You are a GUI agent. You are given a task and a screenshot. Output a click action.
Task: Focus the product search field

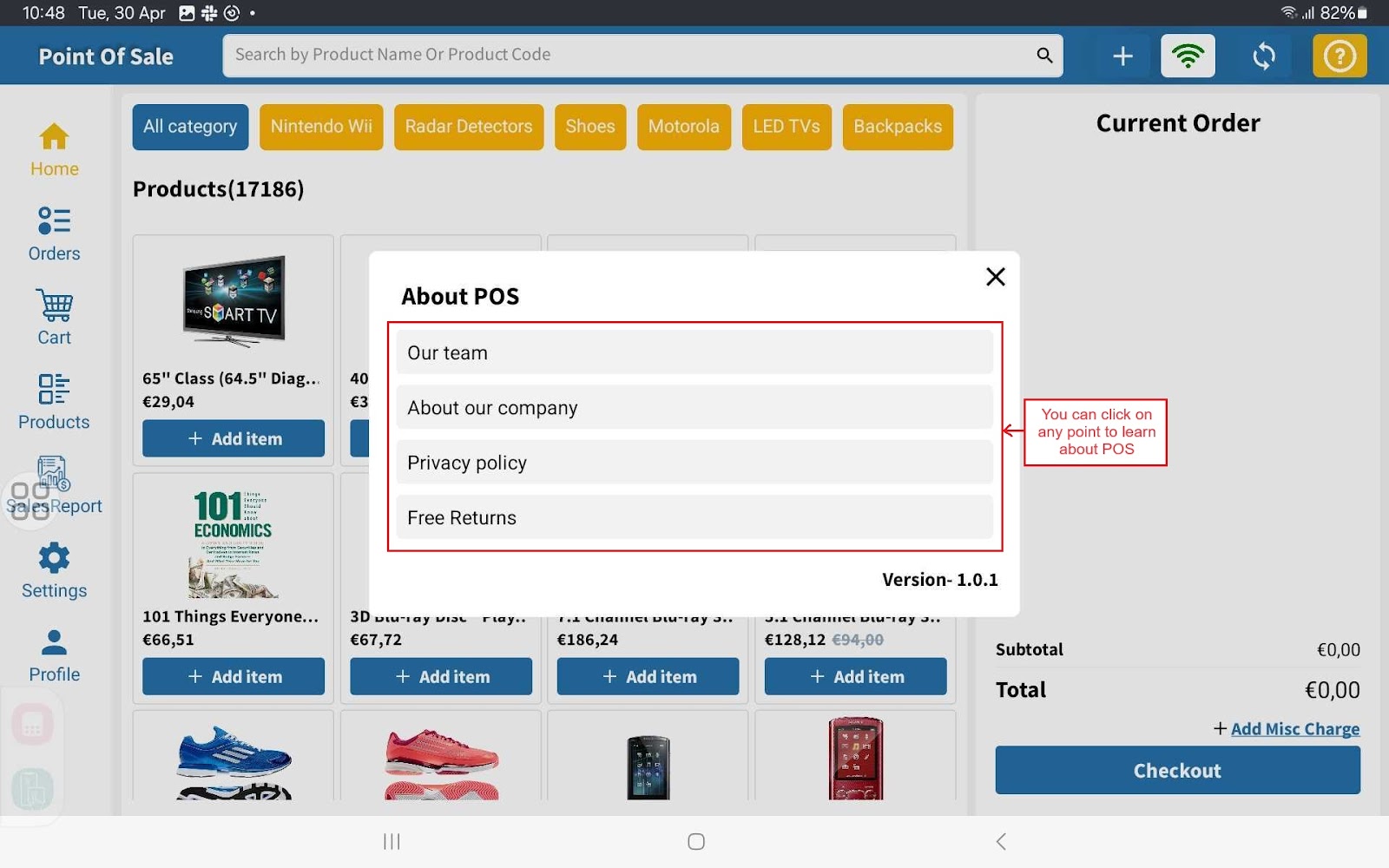click(625, 56)
